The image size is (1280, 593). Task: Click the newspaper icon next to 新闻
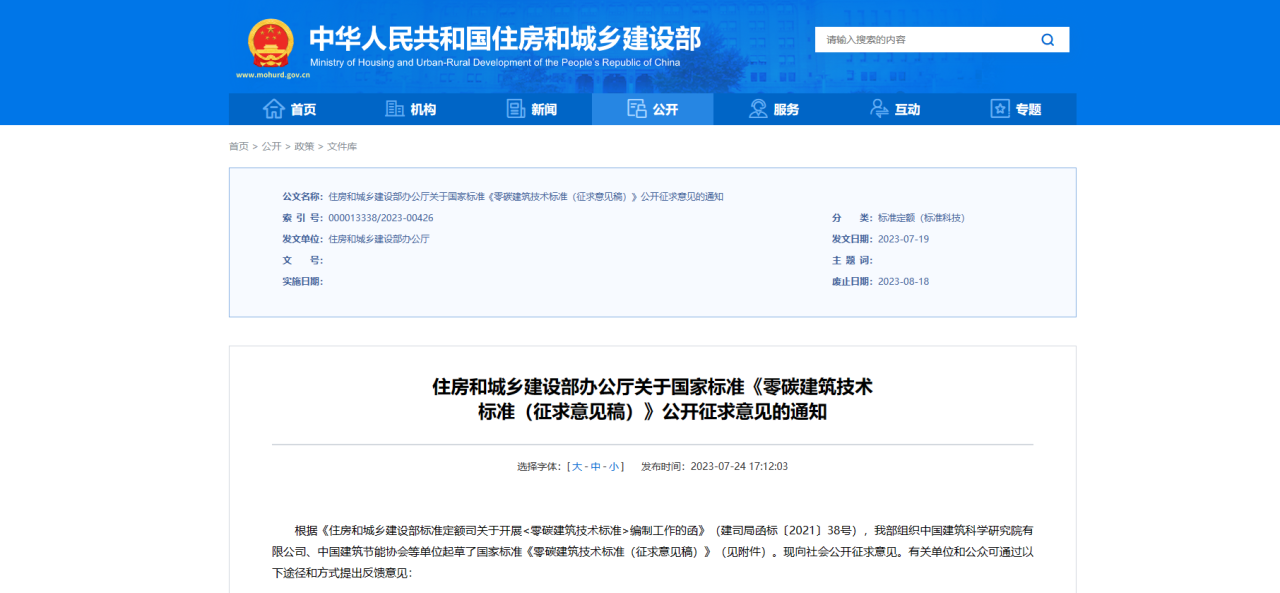pos(514,108)
